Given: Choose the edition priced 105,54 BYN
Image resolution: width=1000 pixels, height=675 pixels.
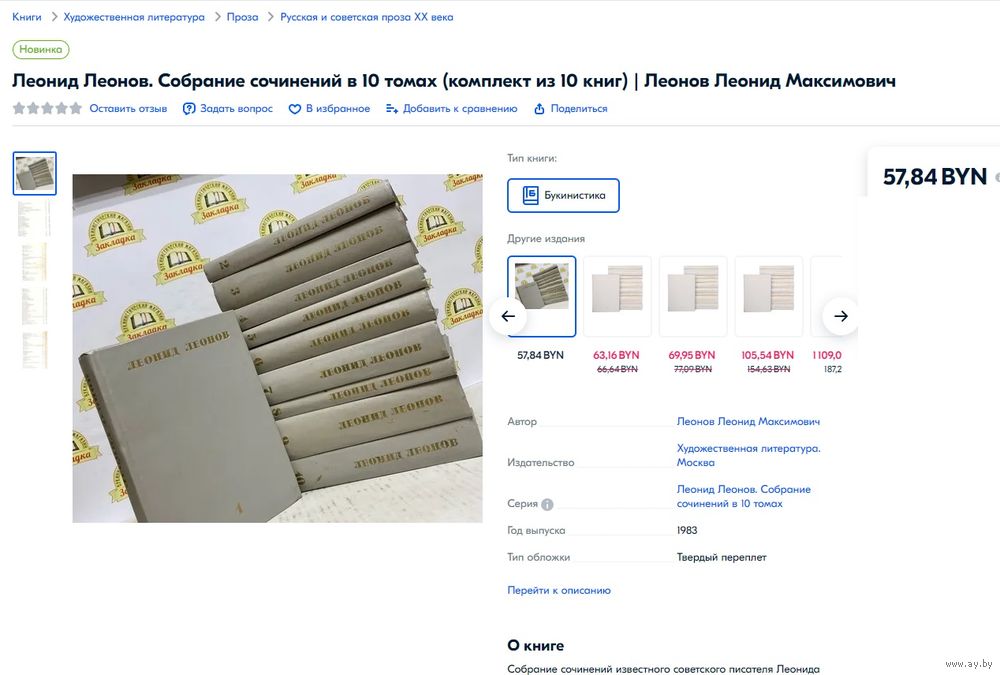Looking at the screenshot, I should coord(768,297).
